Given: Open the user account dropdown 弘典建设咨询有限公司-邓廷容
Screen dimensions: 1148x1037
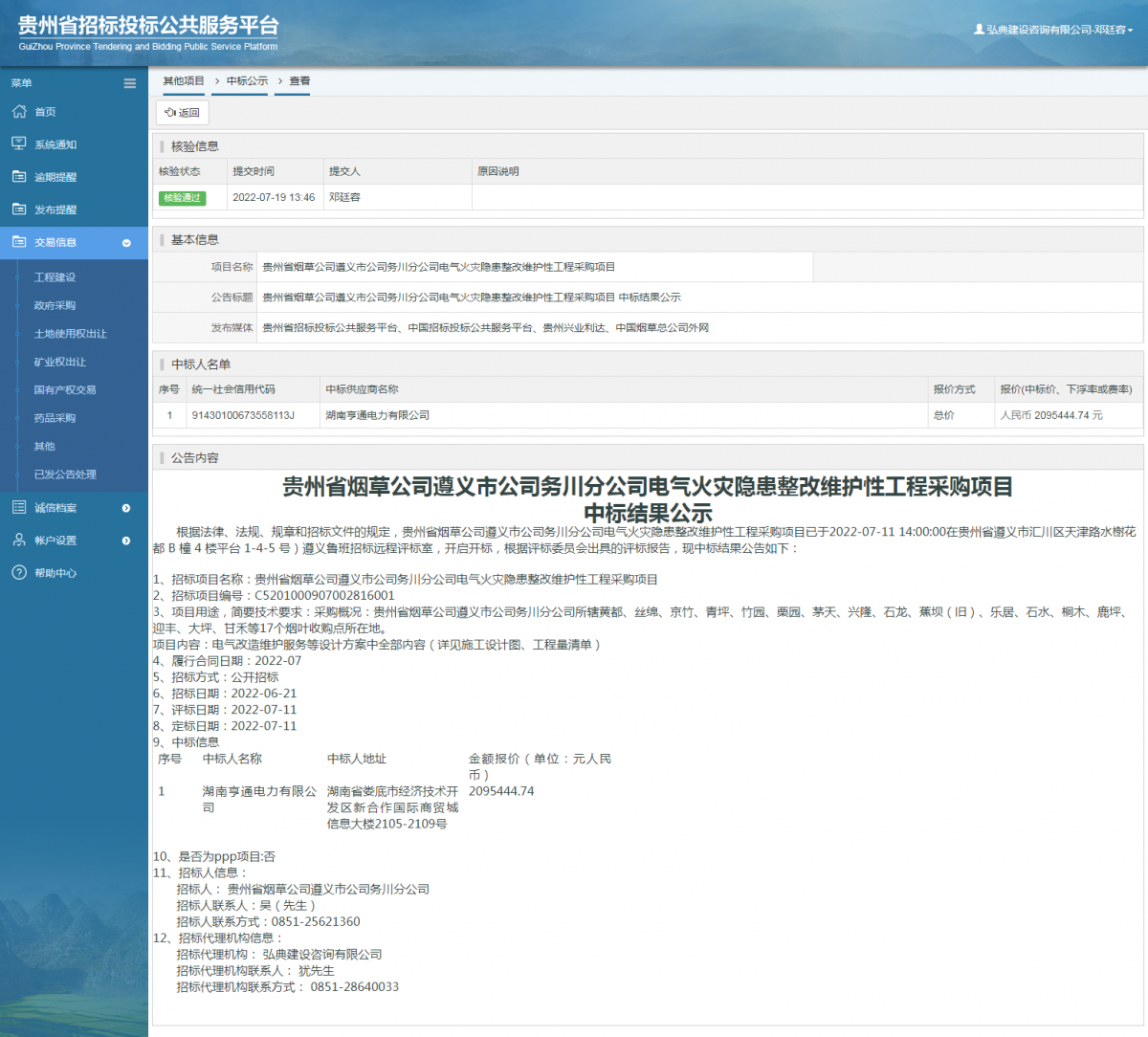Looking at the screenshot, I should [x=1053, y=30].
